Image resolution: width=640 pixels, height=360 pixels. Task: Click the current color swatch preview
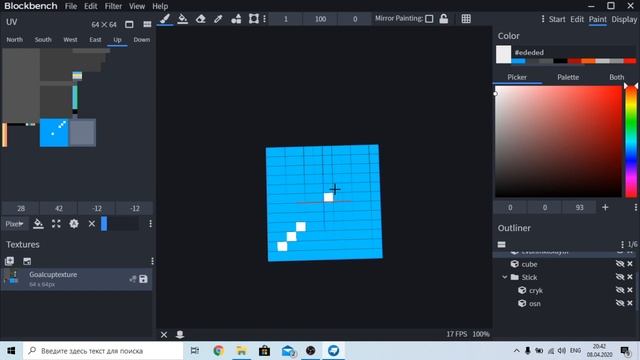click(x=503, y=55)
